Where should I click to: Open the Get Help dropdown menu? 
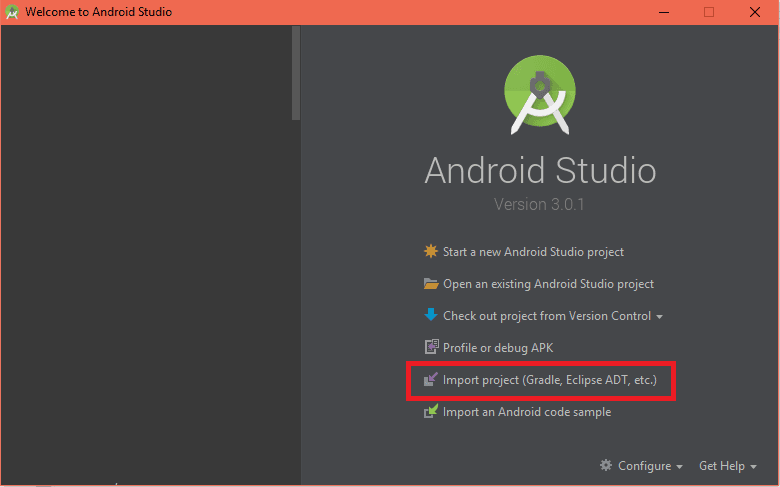click(x=727, y=466)
